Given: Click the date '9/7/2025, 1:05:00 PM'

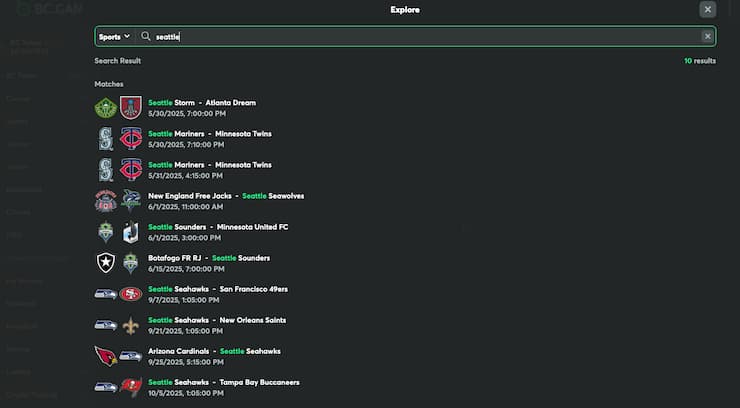Looking at the screenshot, I should coord(184,300).
